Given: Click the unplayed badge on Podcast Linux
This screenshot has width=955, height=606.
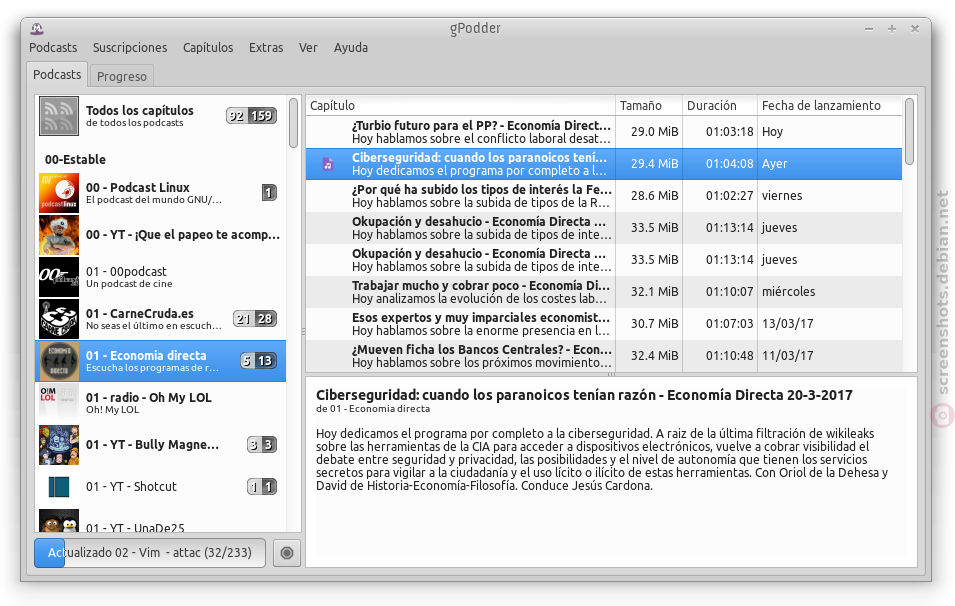Looking at the screenshot, I should pos(269,193).
